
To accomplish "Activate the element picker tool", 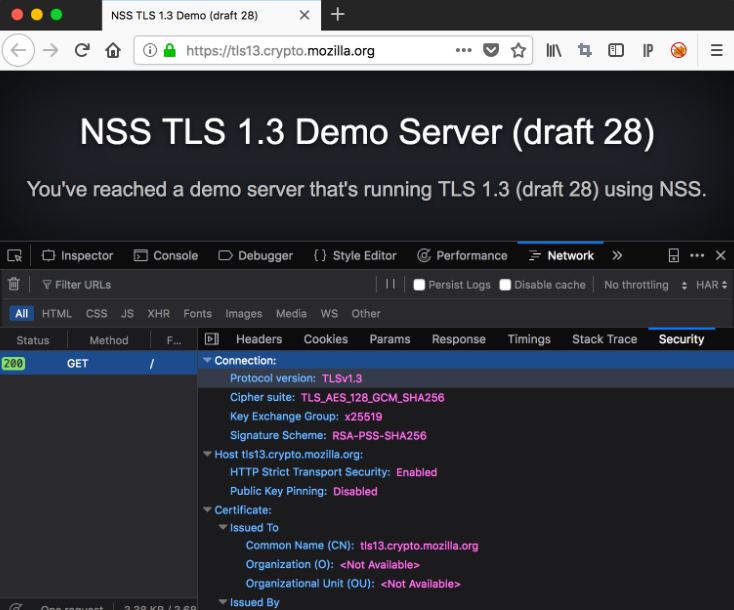I will 15,256.
